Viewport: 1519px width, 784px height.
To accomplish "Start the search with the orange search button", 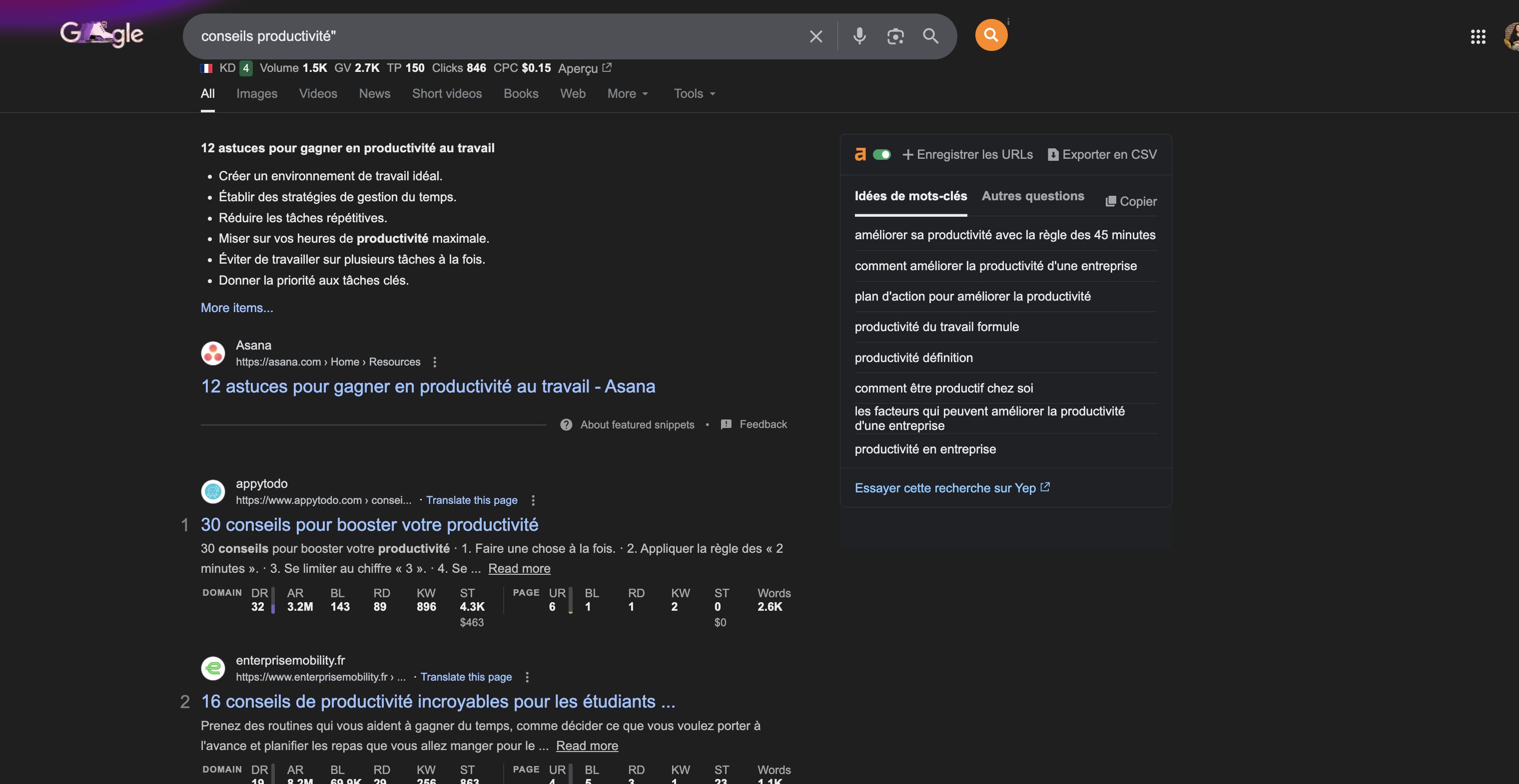I will tap(991, 35).
